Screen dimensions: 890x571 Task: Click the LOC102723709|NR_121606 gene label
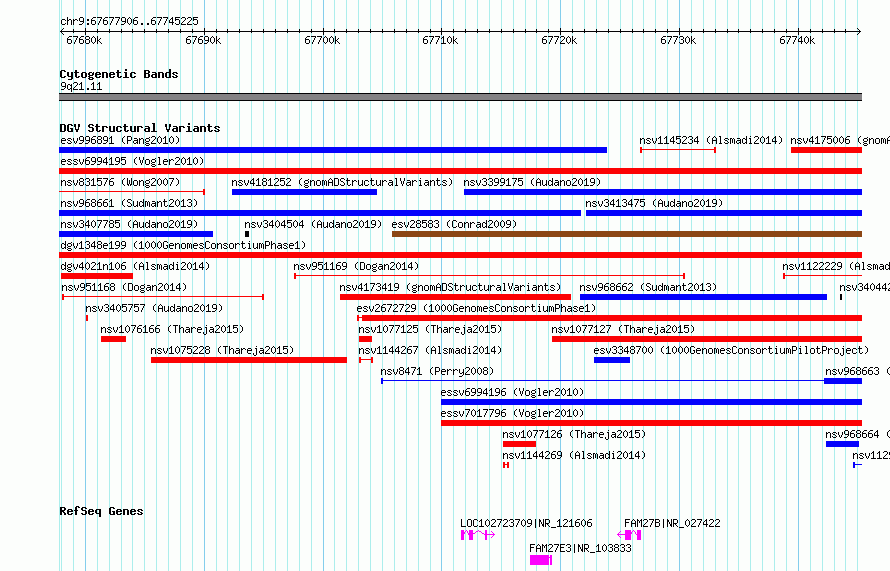526,523
